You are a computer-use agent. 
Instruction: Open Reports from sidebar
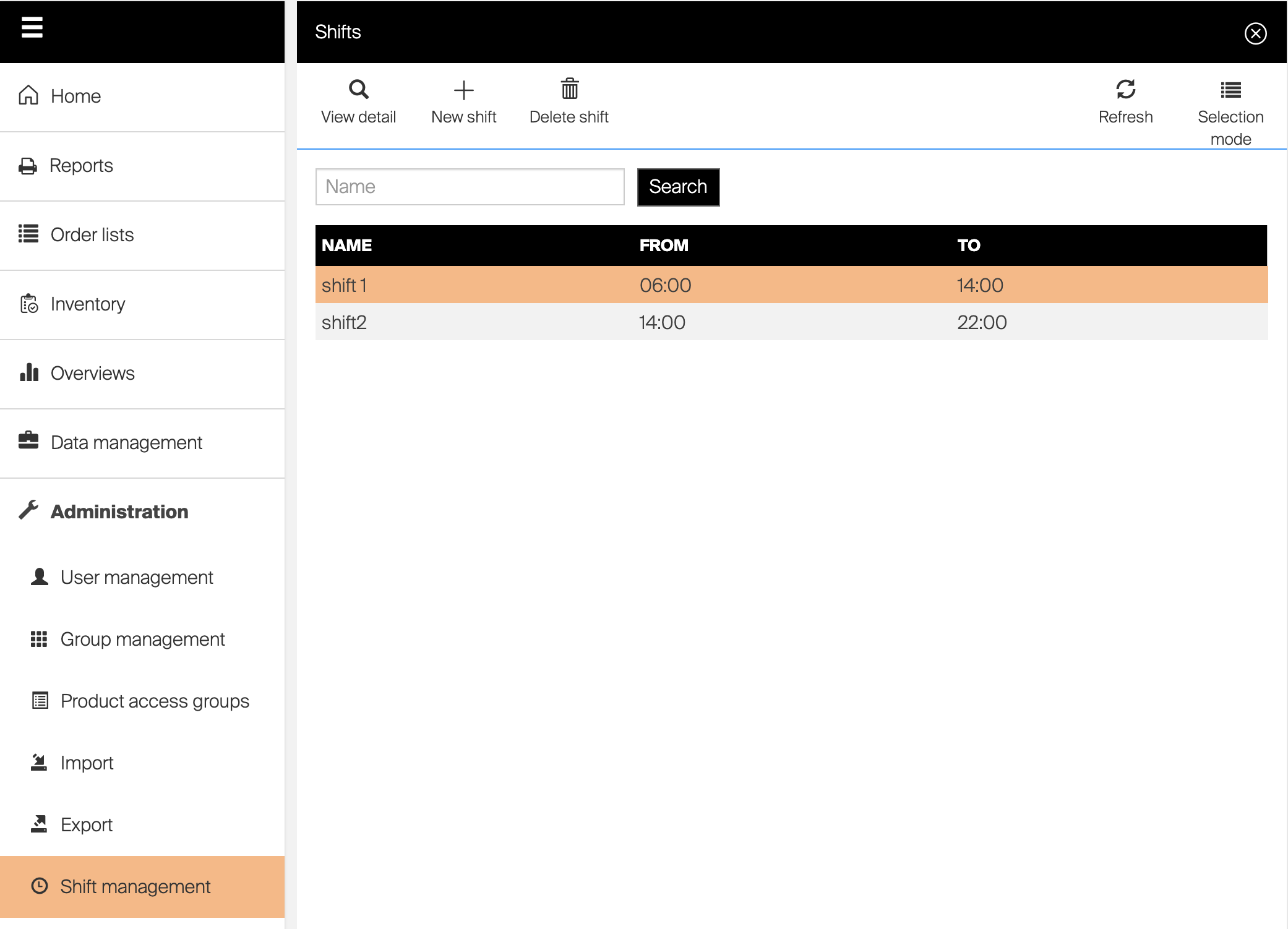click(80, 166)
